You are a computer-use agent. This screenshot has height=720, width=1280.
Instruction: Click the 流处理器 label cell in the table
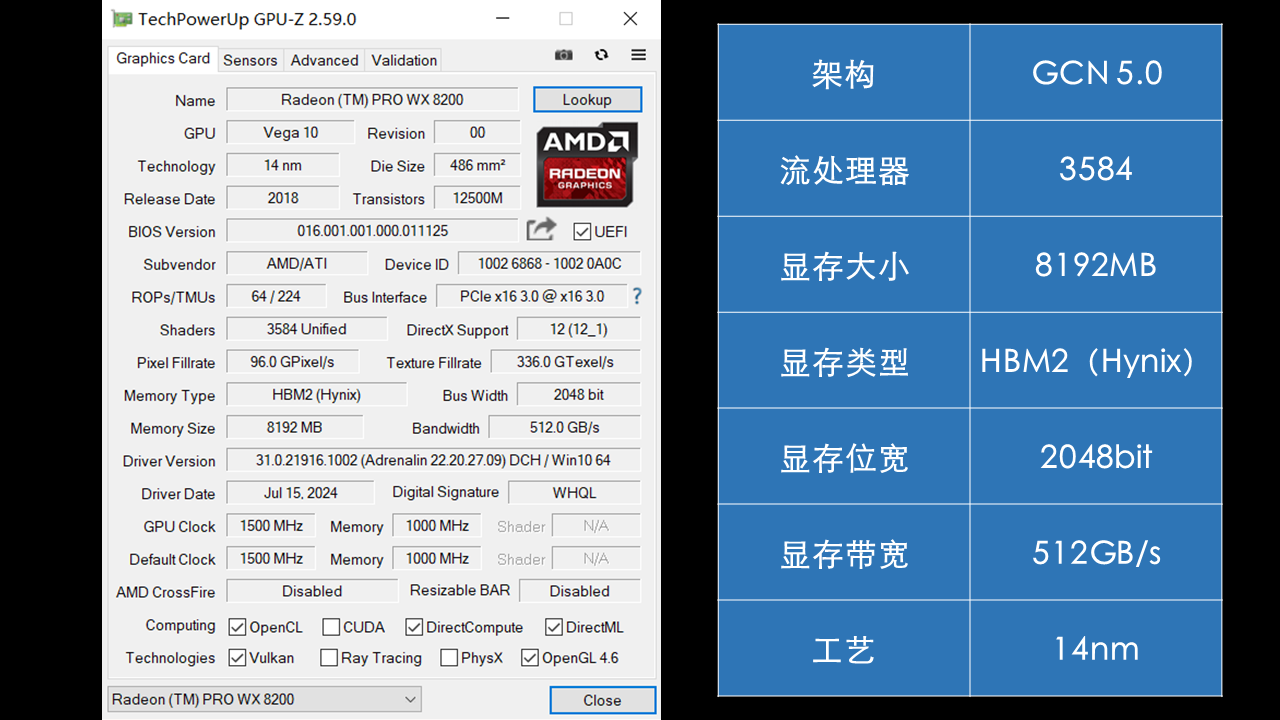[x=844, y=169]
